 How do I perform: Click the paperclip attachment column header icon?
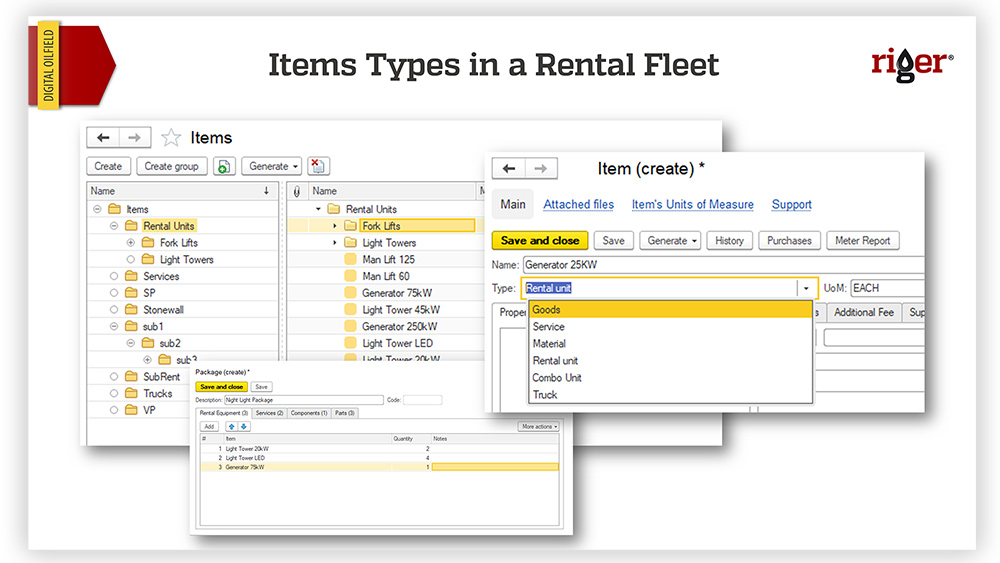tap(296, 191)
